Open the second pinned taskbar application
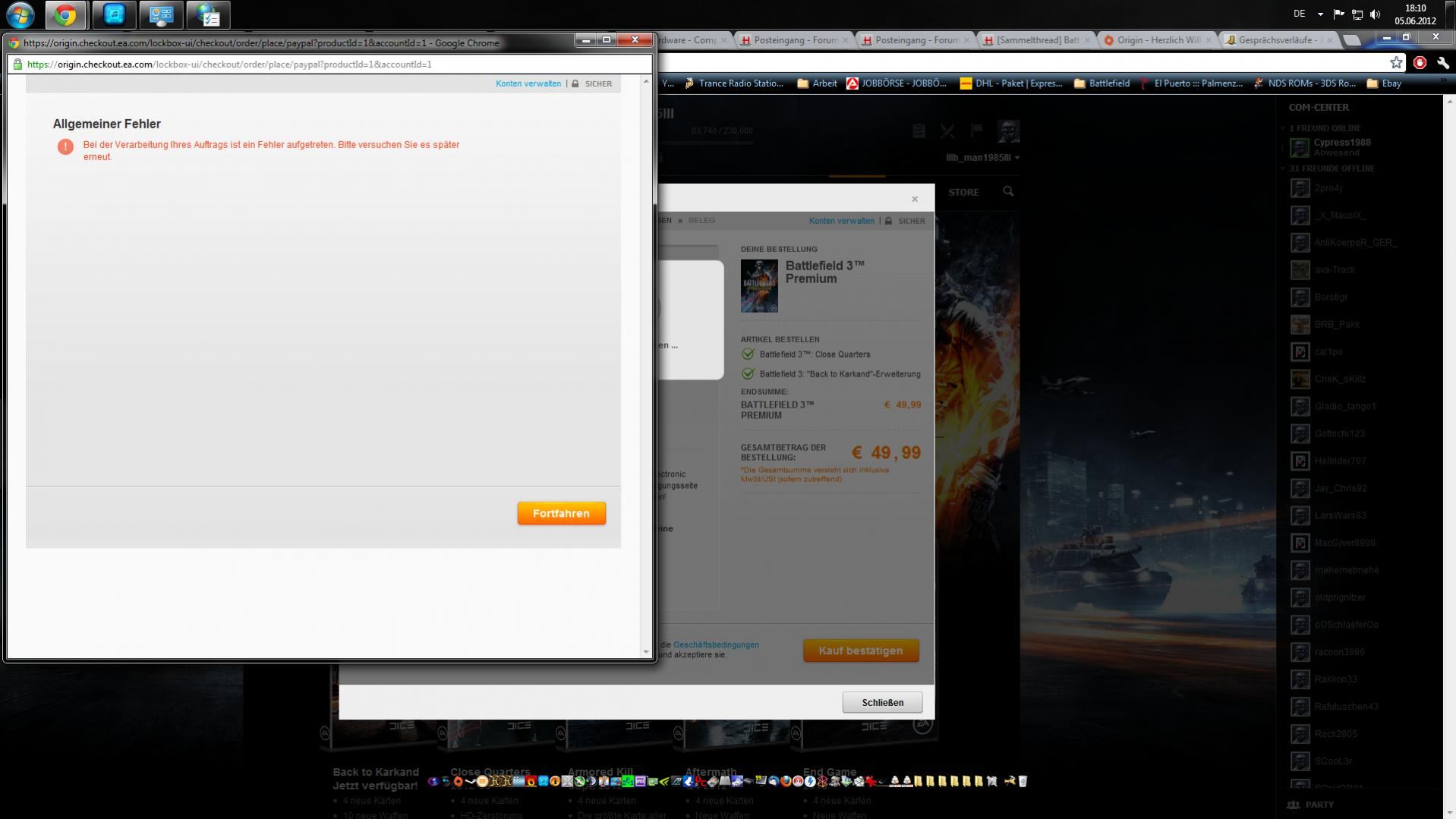Viewport: 1456px width, 819px height. pos(113,14)
